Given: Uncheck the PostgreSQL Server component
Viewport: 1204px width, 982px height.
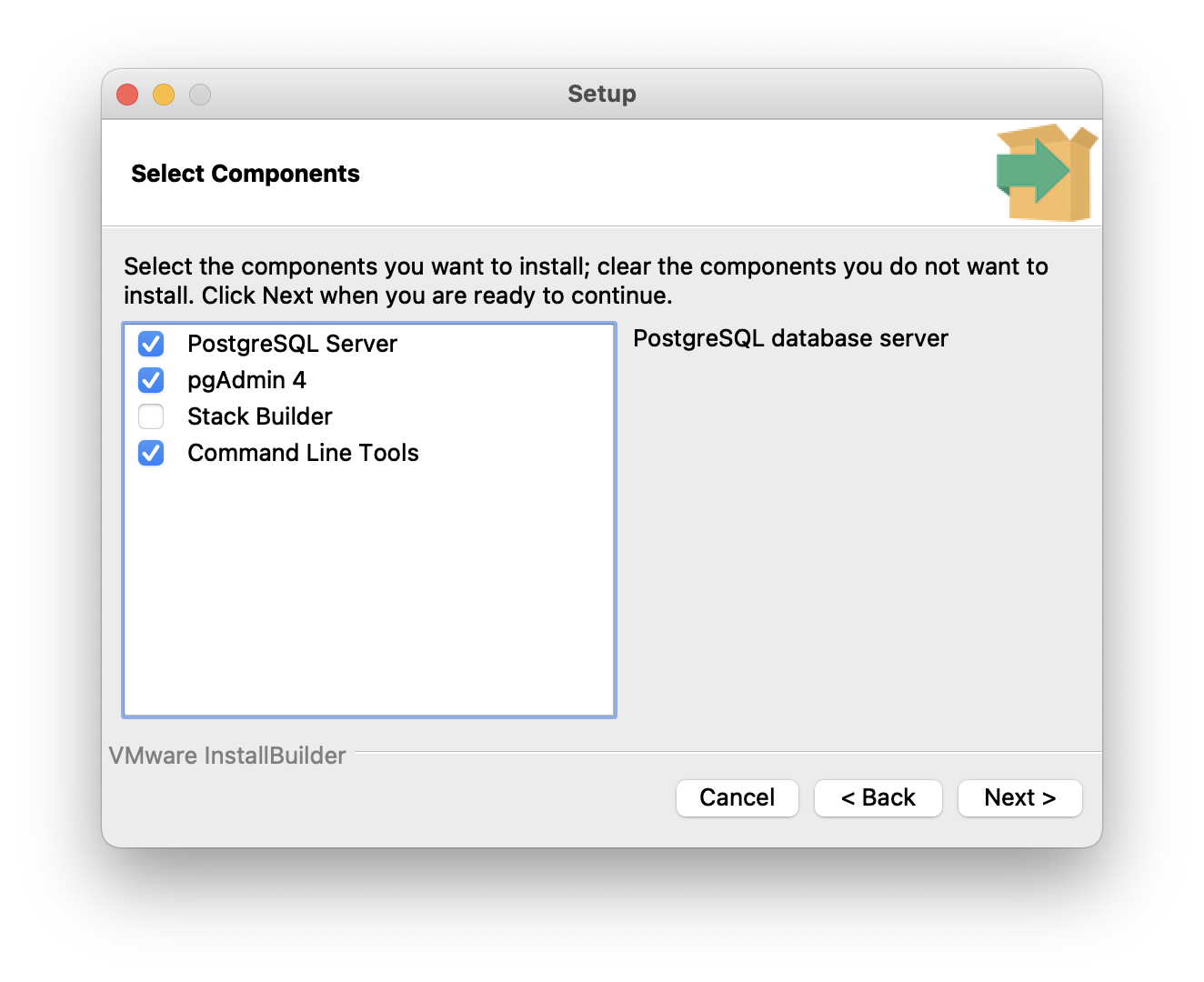Looking at the screenshot, I should point(151,344).
